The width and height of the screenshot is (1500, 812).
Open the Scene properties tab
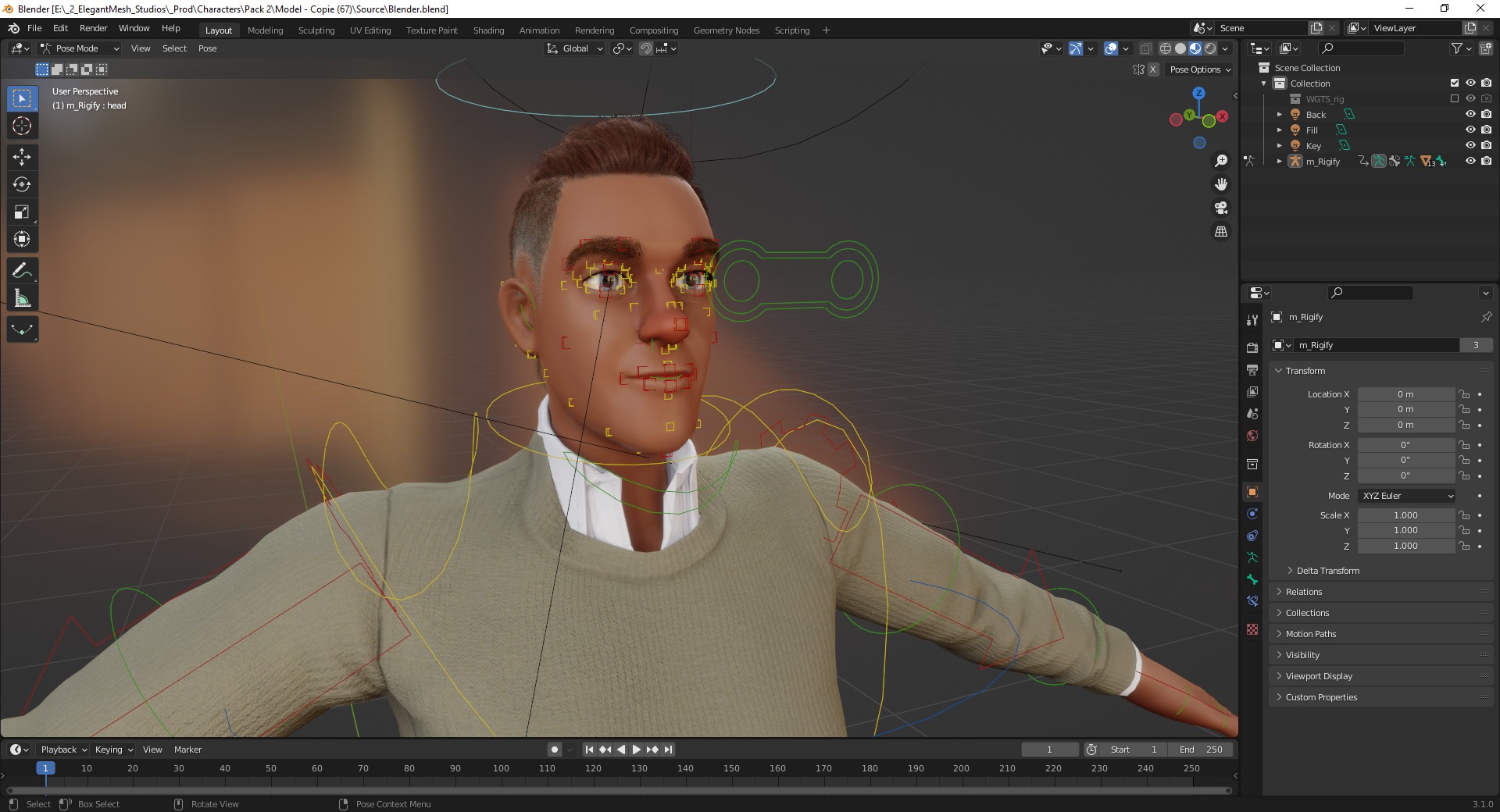(1252, 413)
